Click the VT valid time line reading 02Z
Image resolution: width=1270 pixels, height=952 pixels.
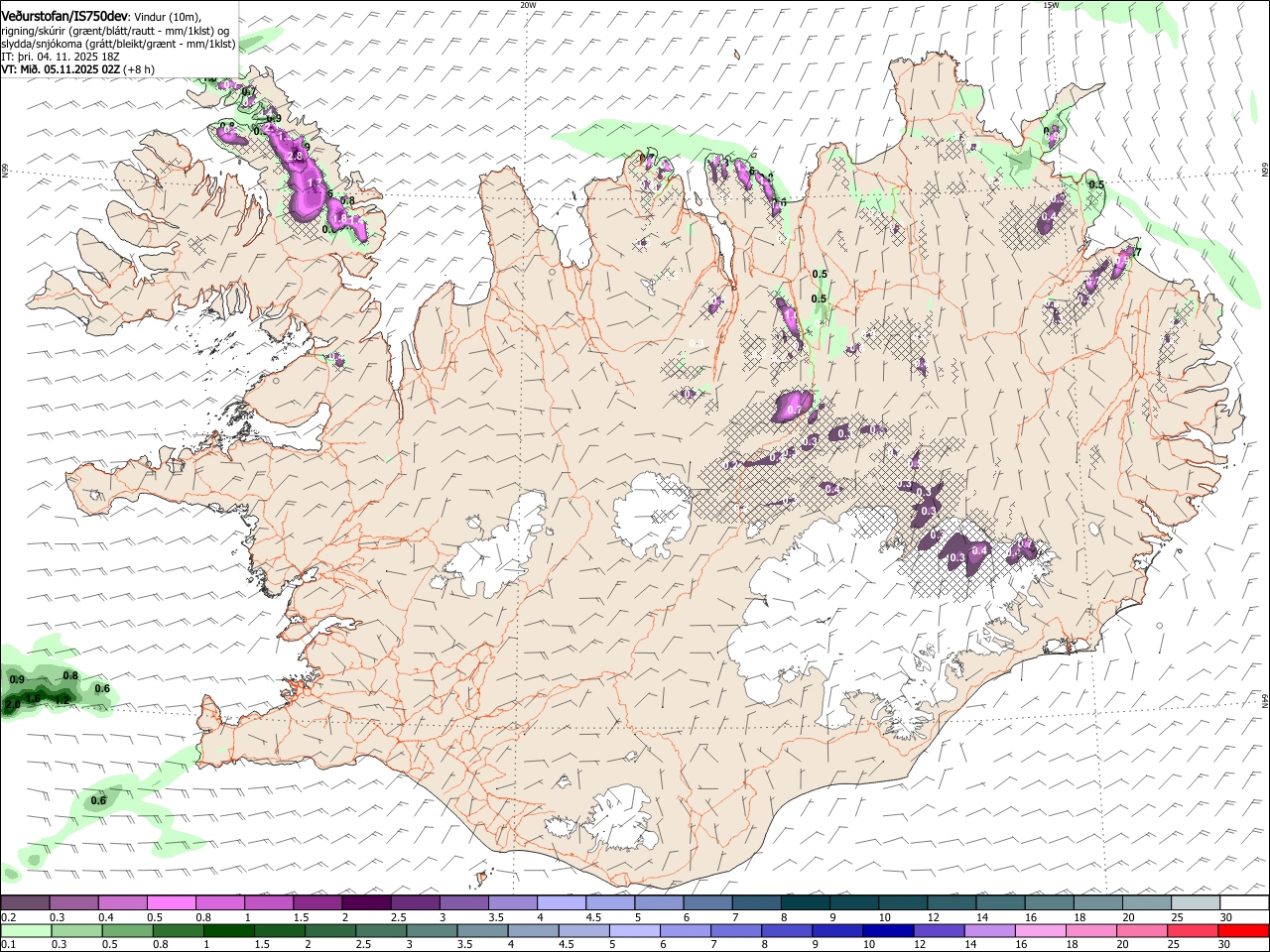click(77, 69)
